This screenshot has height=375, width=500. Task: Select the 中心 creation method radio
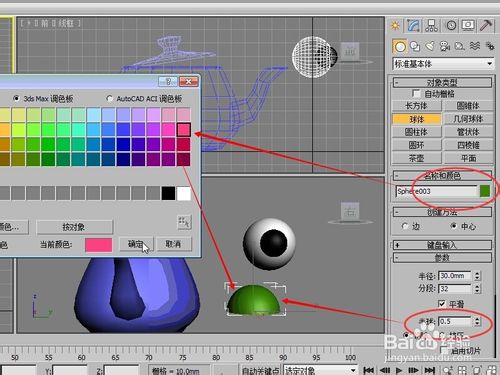click(454, 226)
